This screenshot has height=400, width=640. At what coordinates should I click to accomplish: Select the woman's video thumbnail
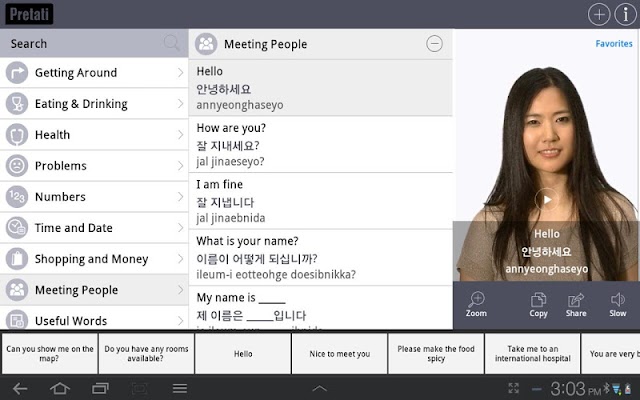tap(547, 155)
